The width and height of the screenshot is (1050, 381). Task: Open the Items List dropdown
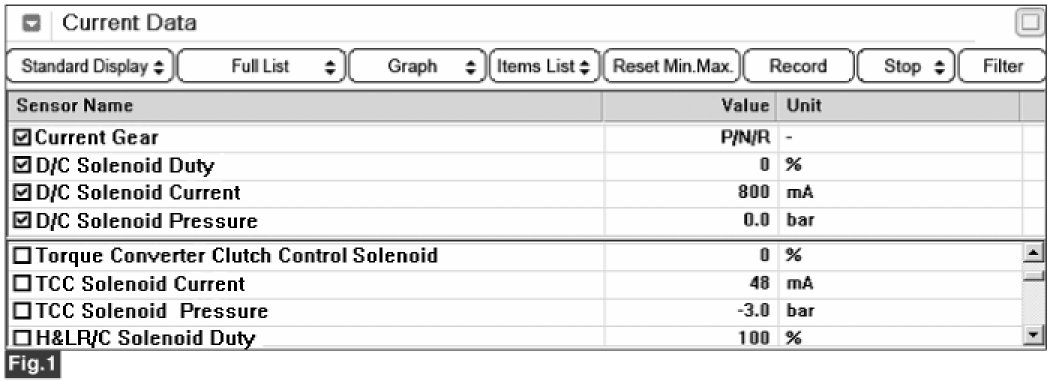click(544, 66)
